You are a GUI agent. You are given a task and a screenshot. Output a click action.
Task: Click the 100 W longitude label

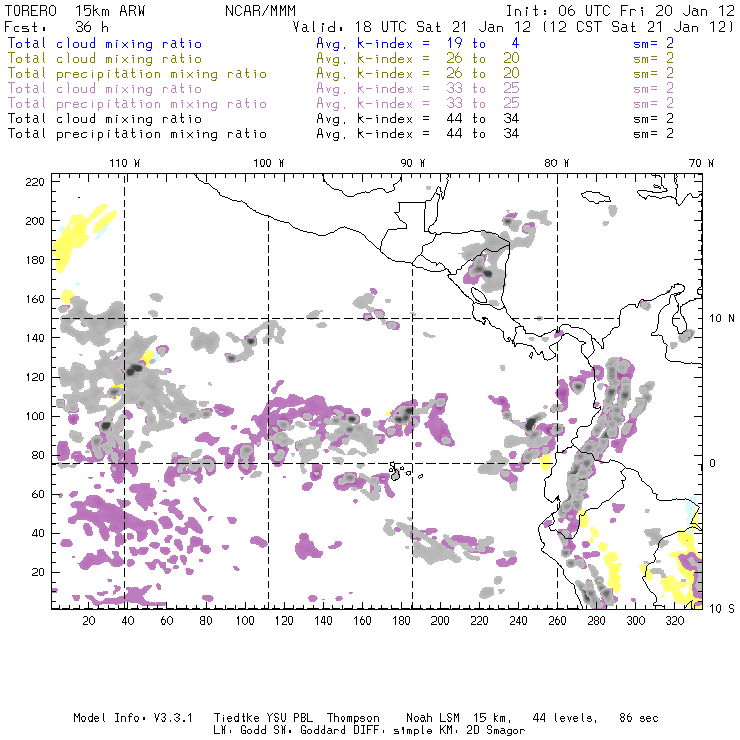(269, 163)
